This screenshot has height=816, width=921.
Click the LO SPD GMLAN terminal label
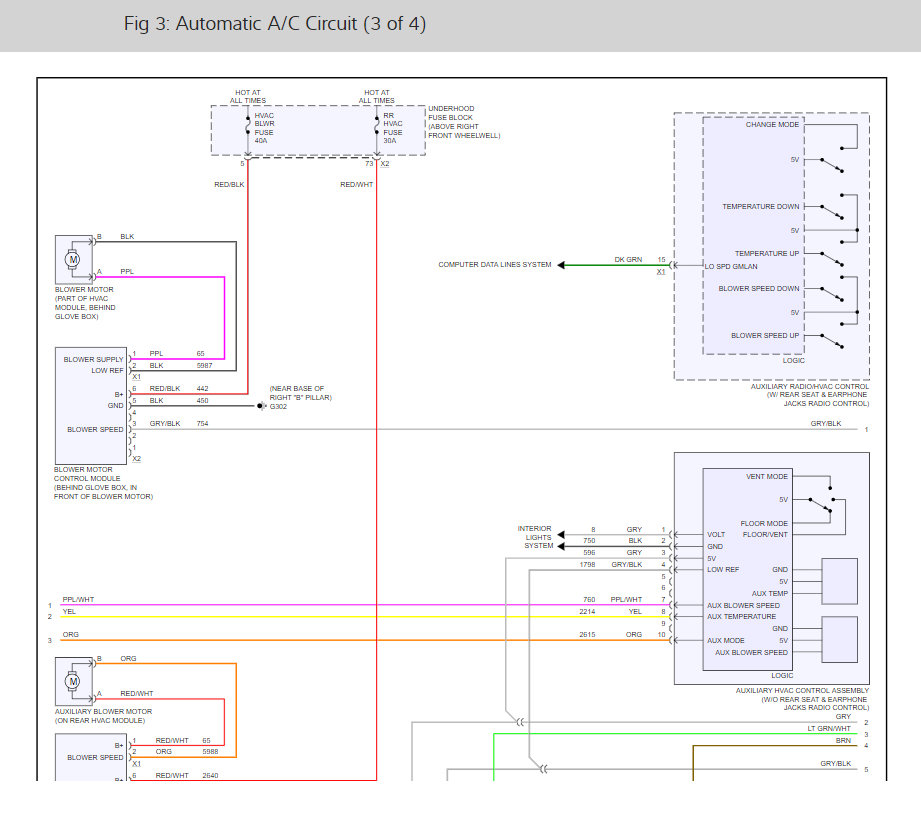731,266
